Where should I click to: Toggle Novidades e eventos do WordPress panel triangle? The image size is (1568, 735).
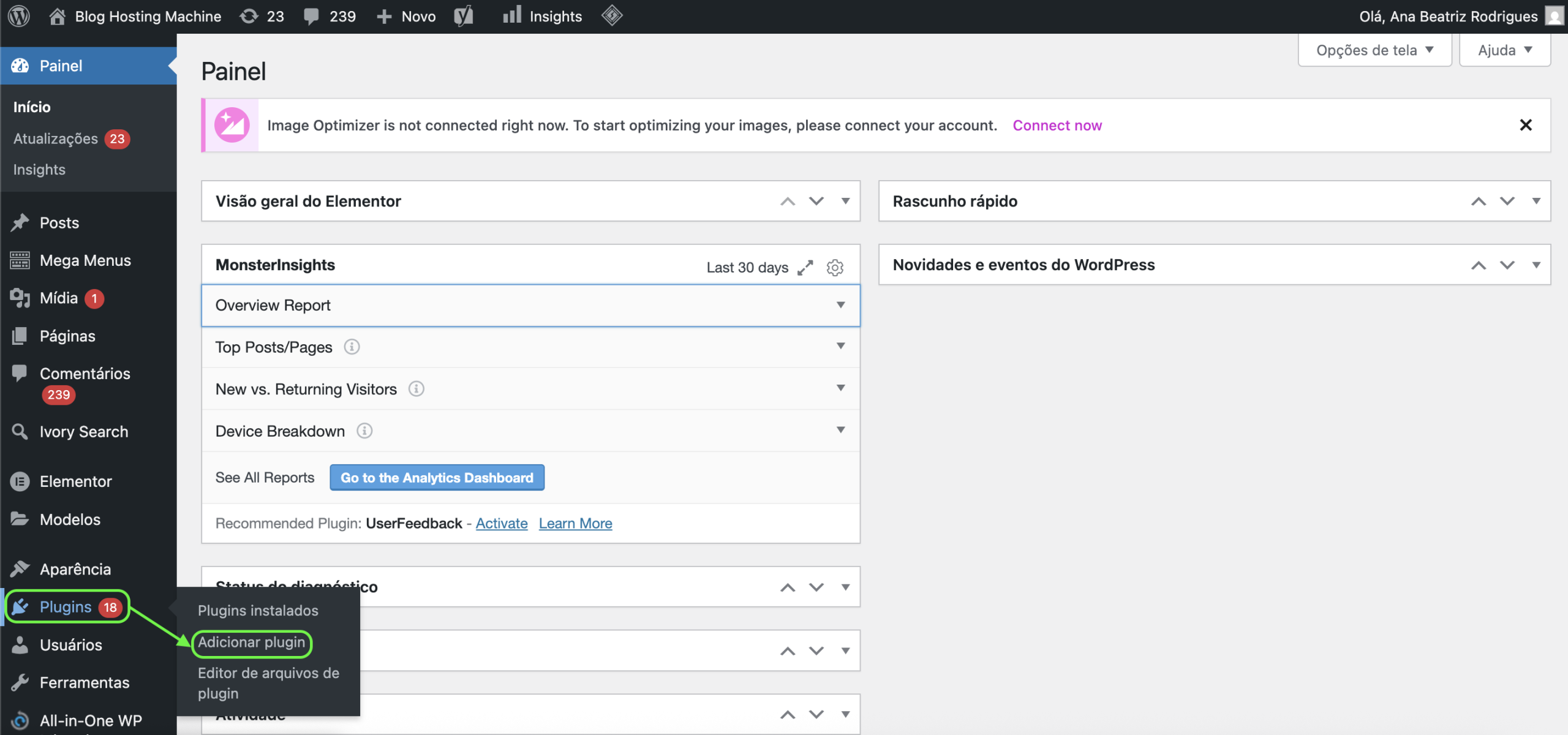point(1536,265)
